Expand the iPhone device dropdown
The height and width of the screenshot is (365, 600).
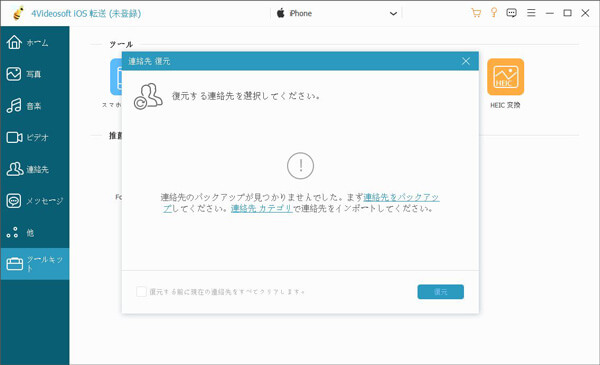click(x=393, y=14)
